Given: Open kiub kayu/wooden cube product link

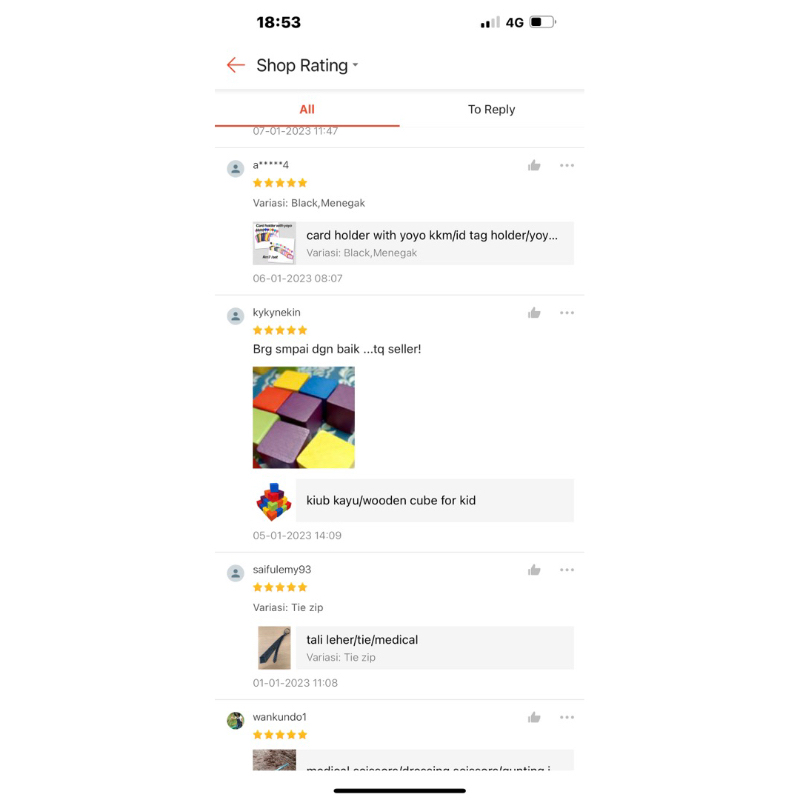Looking at the screenshot, I should tap(413, 501).
